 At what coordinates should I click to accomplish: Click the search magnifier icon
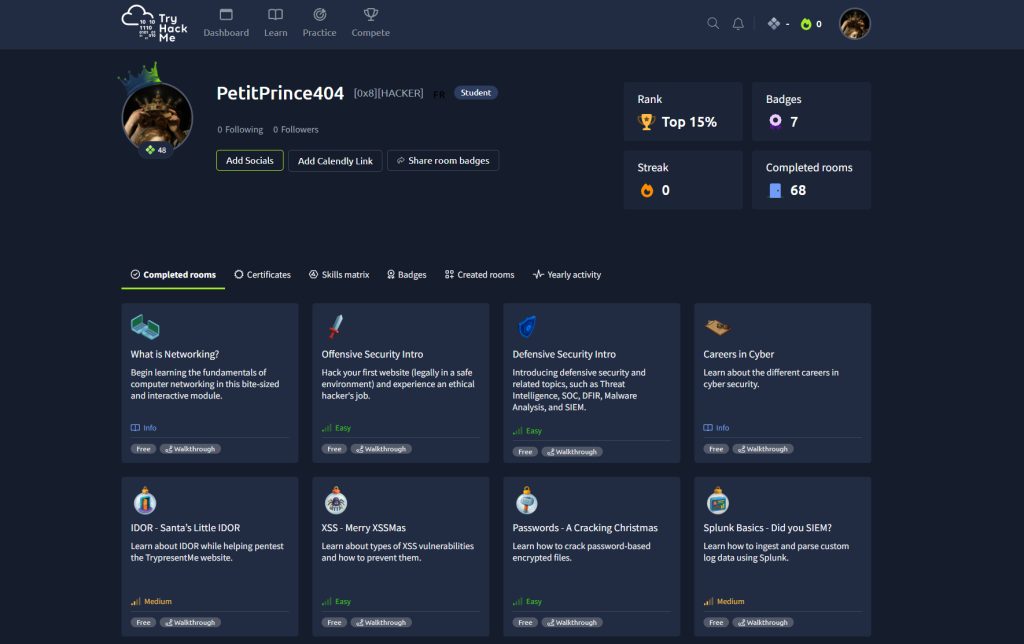(713, 24)
